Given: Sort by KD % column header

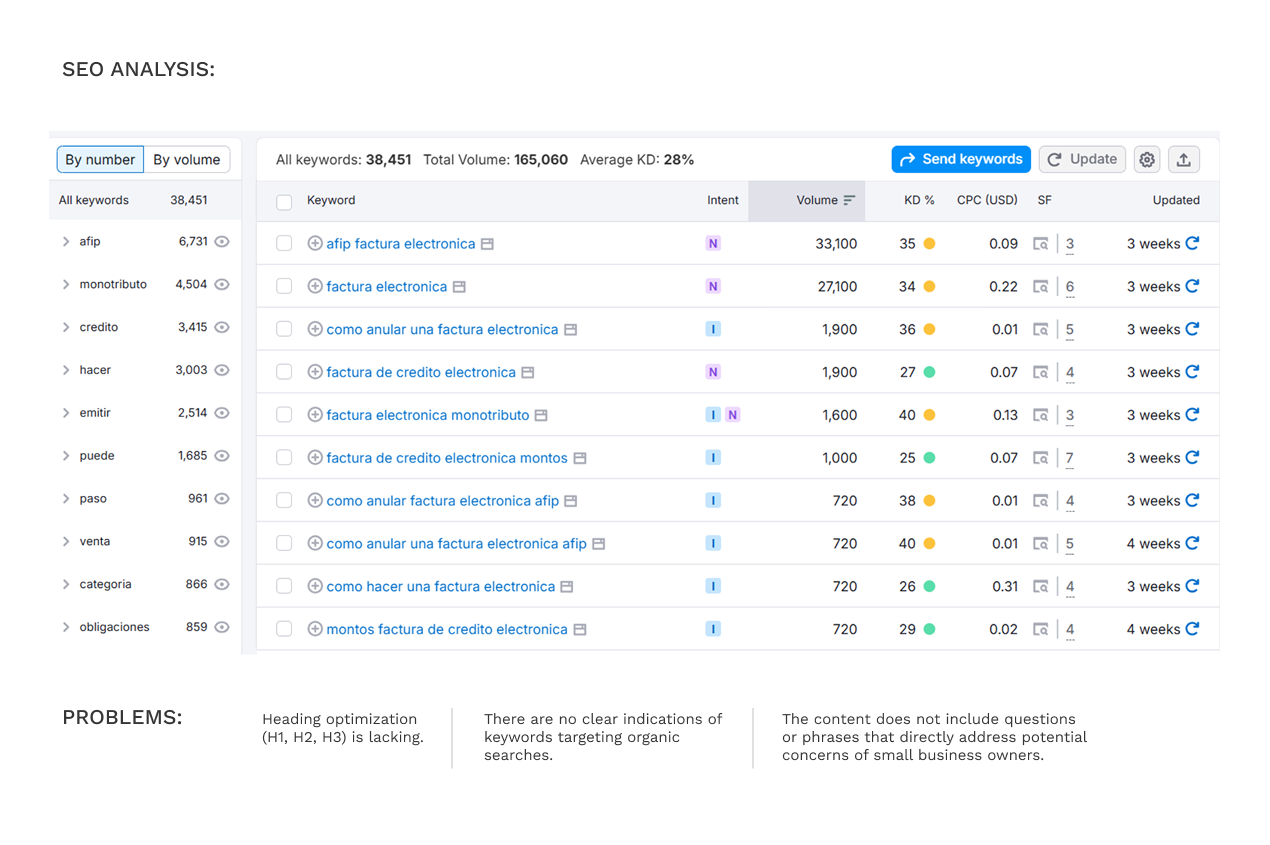Looking at the screenshot, I should 919,200.
